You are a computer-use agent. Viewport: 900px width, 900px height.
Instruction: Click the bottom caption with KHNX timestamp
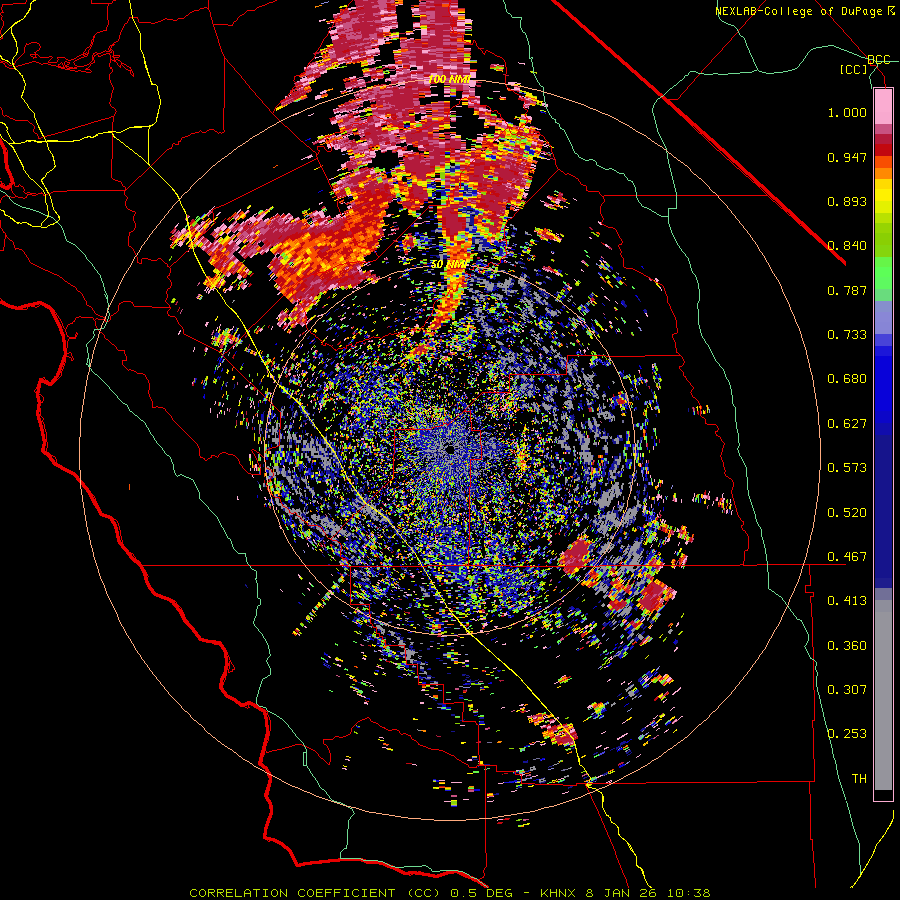click(450, 893)
